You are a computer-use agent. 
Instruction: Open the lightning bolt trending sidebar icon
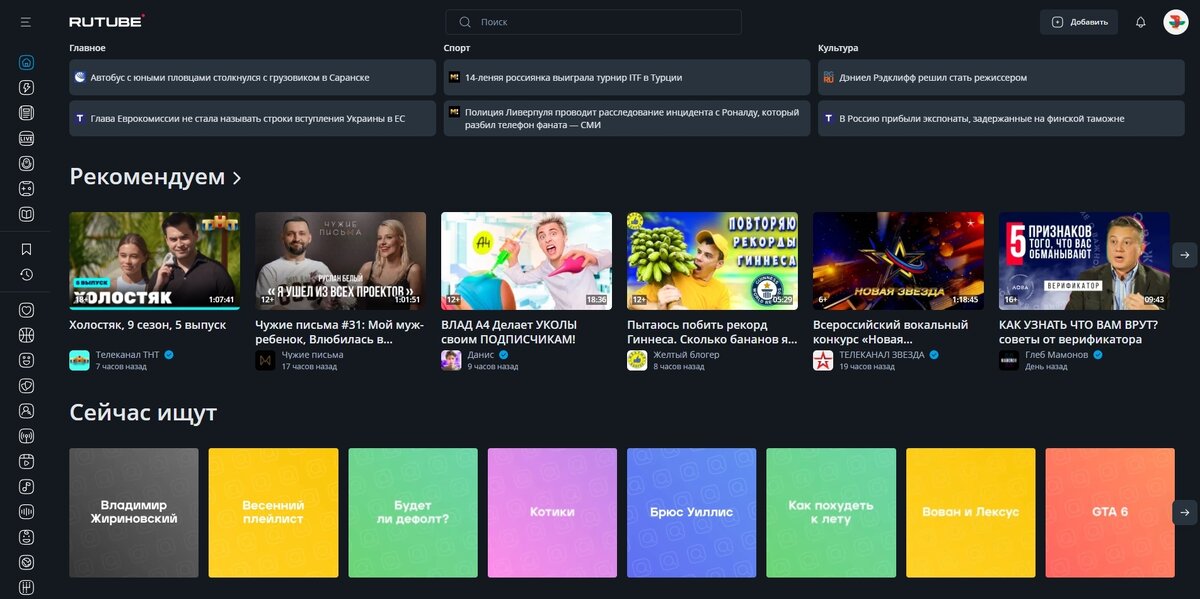[x=26, y=87]
